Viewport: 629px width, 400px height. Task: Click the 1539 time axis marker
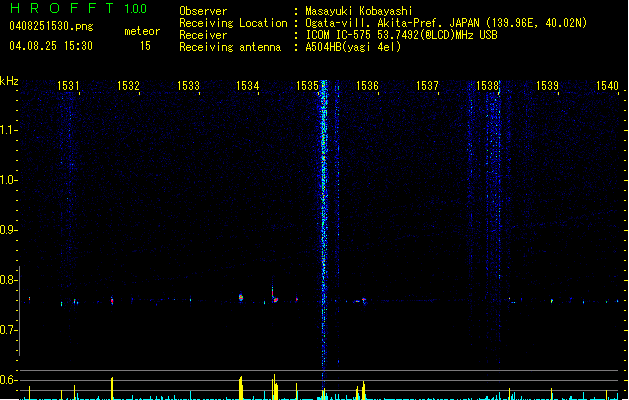pyautogui.click(x=547, y=86)
